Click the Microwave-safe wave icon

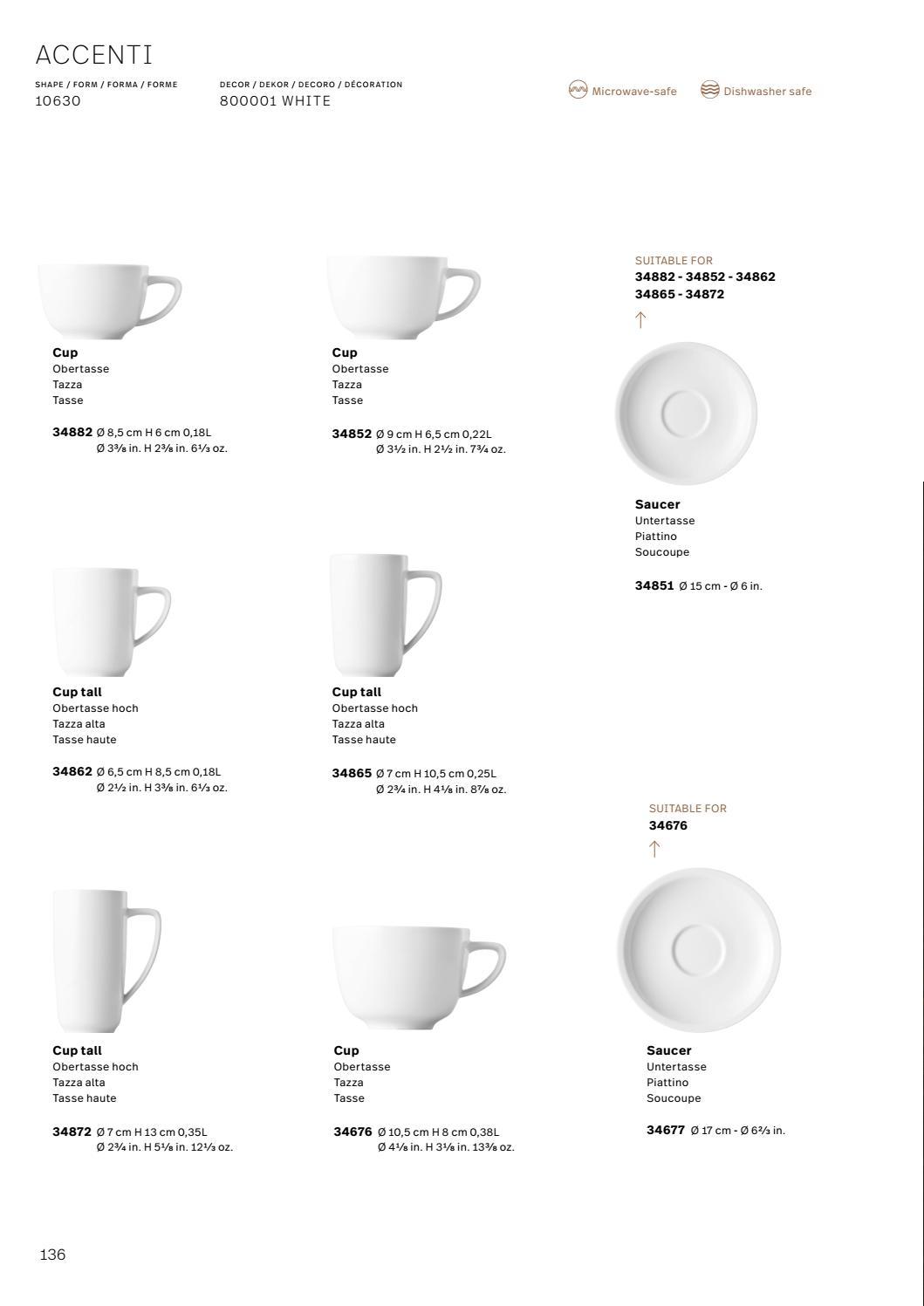[x=578, y=90]
